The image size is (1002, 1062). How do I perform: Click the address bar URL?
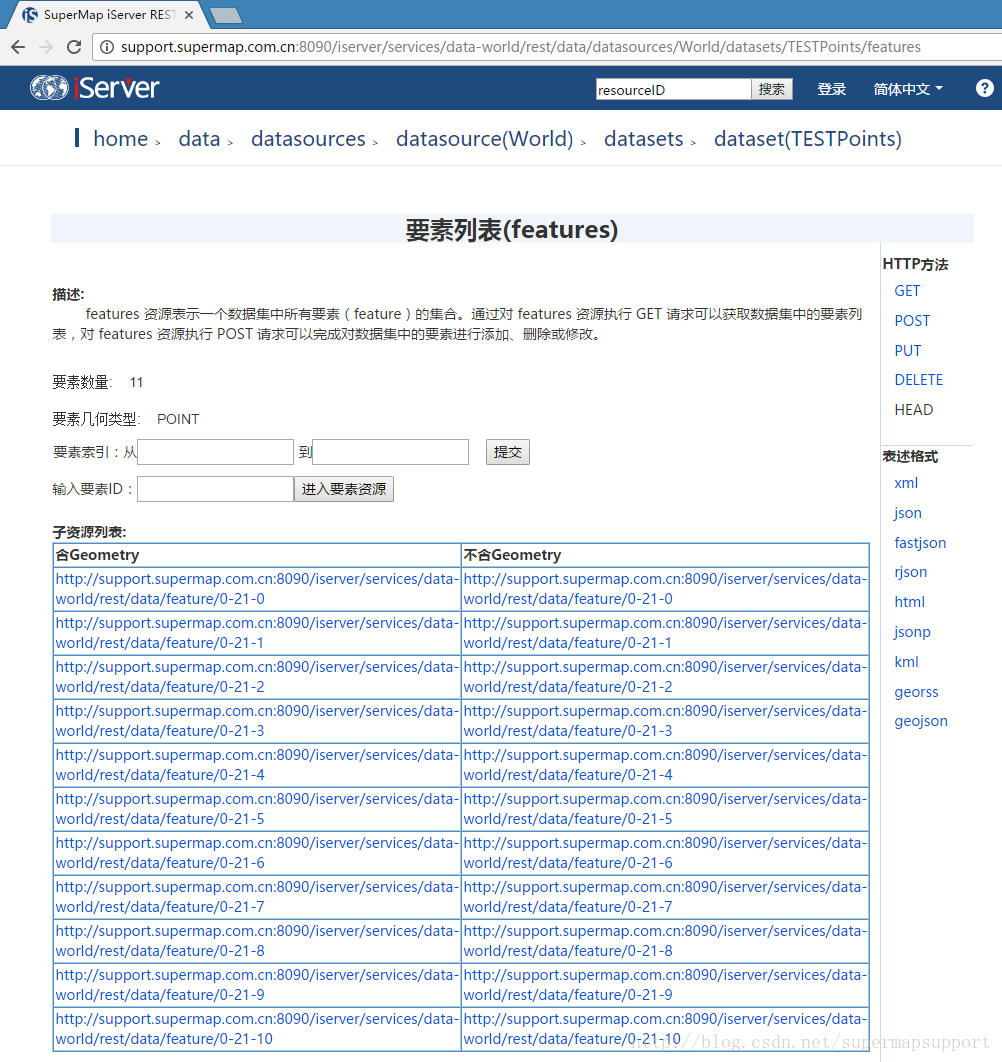pos(520,47)
